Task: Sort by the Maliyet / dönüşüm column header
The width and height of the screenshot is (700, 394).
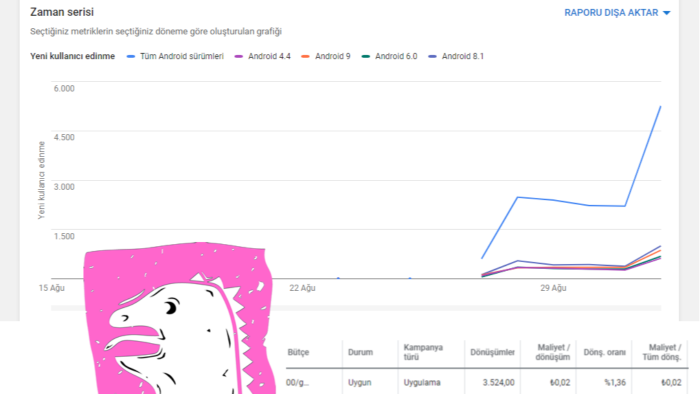Action: [x=553, y=352]
